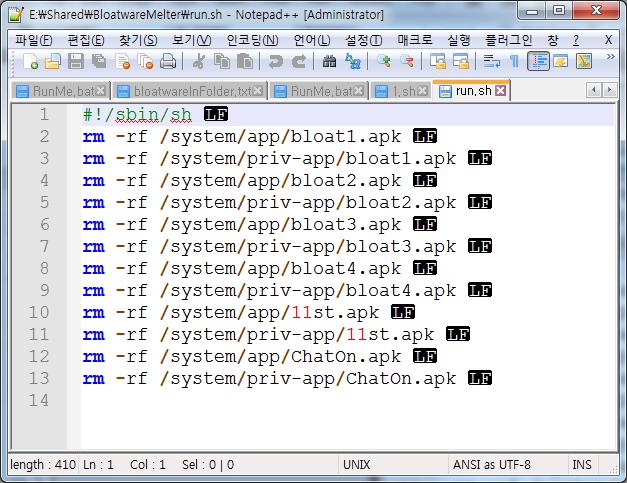Create a new file via toolbar icon
Image resolution: width=627 pixels, height=483 pixels.
(31, 62)
